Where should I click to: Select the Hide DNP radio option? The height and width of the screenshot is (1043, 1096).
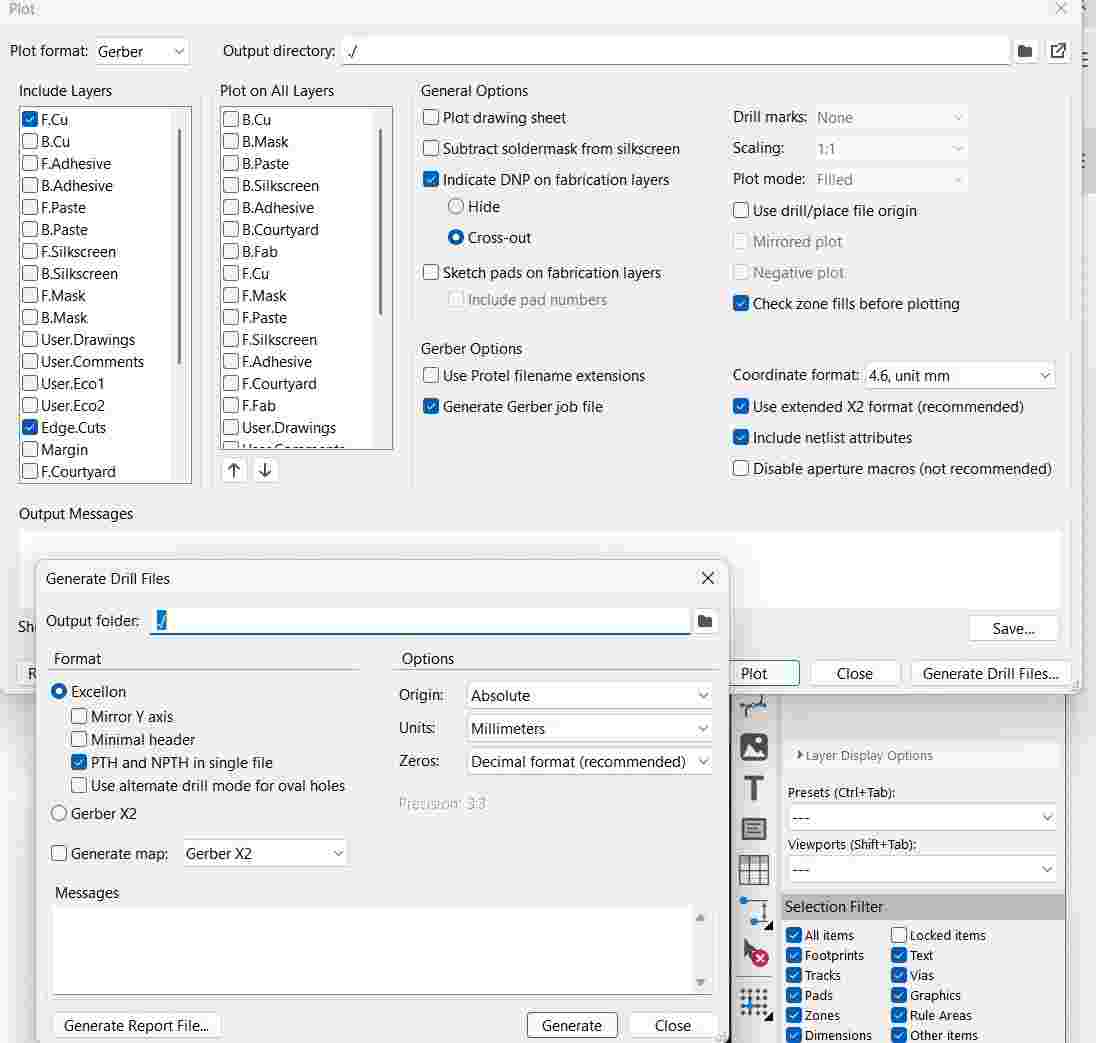(456, 207)
